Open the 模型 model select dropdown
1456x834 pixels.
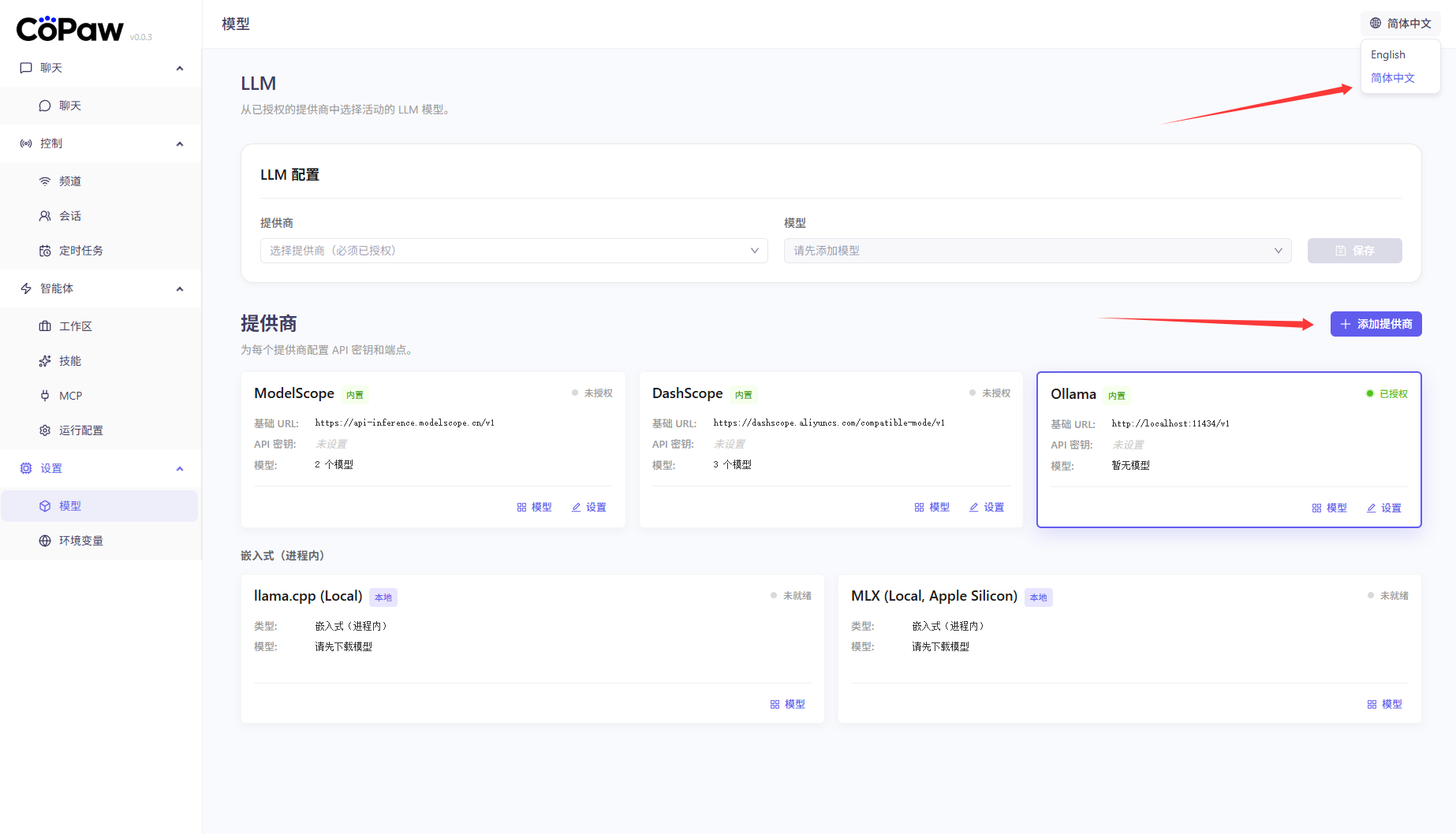click(x=1037, y=251)
